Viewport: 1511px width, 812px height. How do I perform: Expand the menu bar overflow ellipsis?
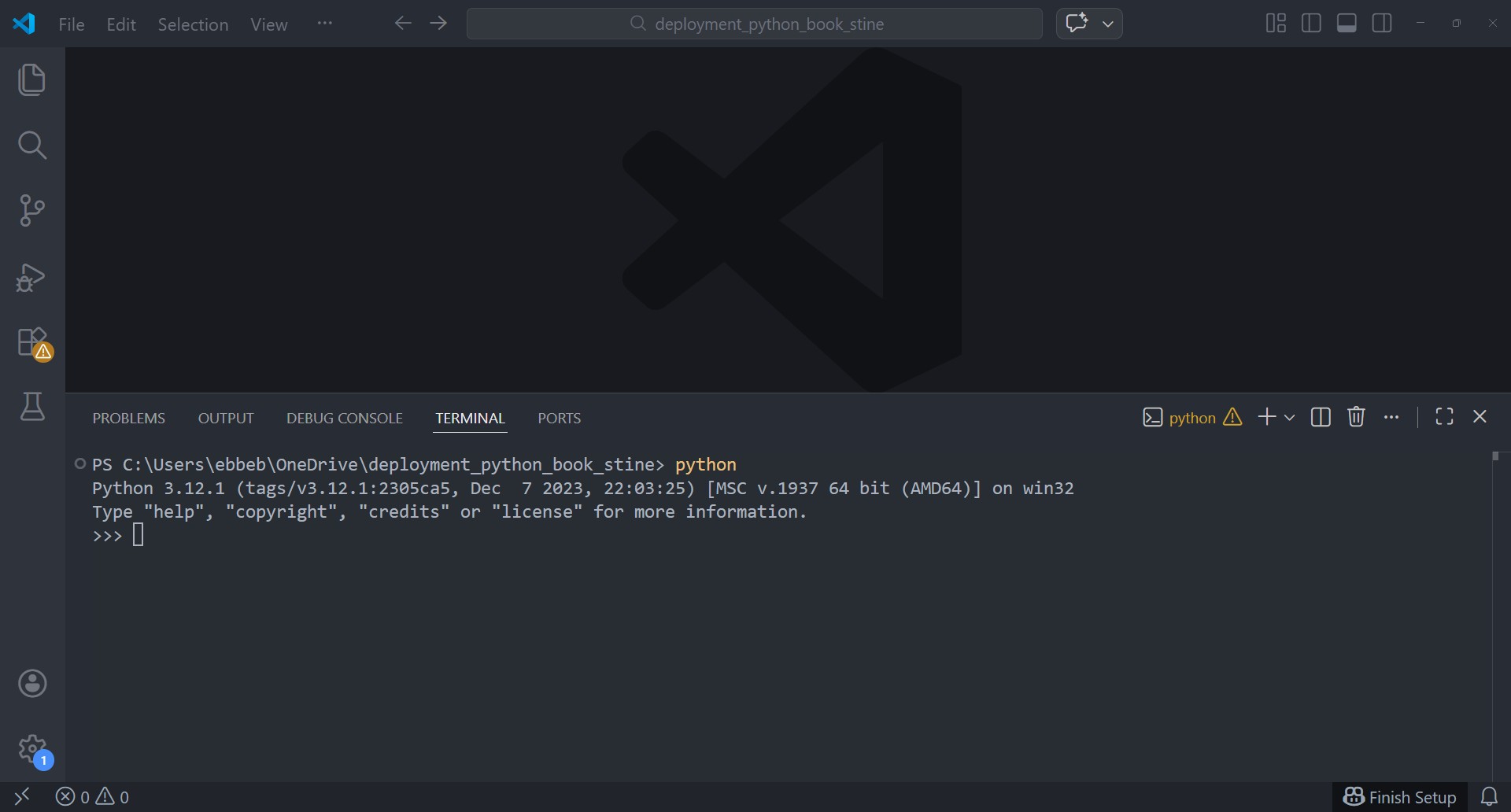tap(324, 24)
